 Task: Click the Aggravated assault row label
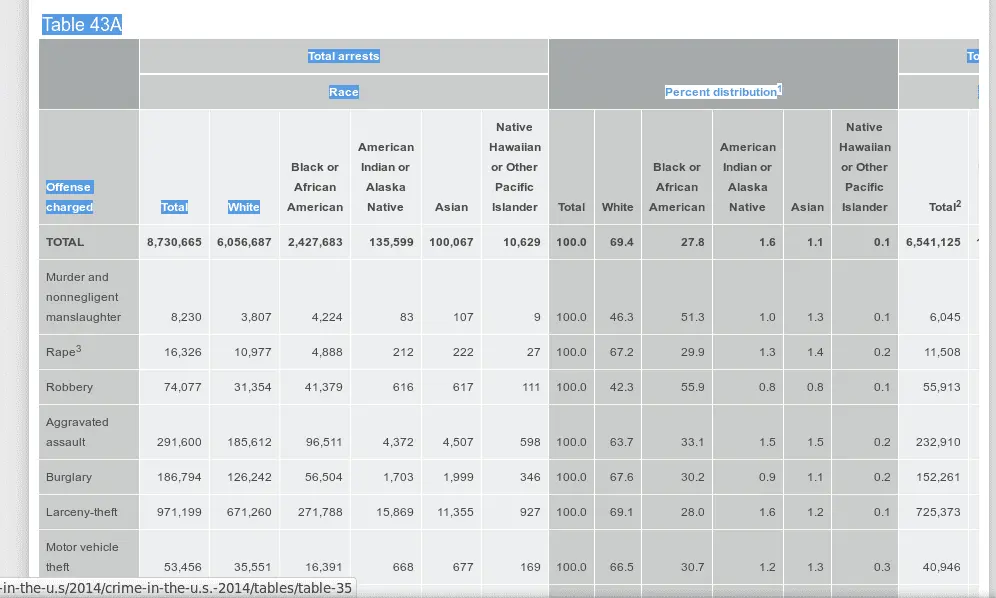coord(77,432)
